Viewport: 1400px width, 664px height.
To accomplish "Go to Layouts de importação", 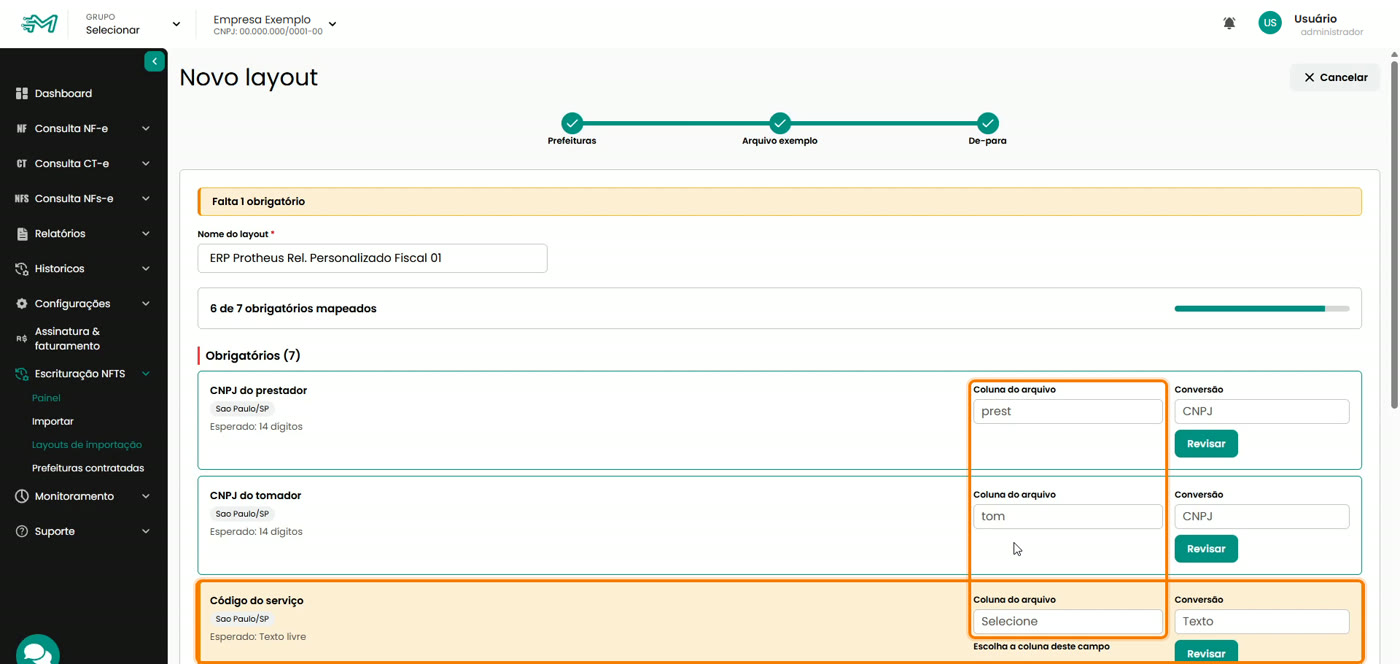I will click(x=87, y=445).
